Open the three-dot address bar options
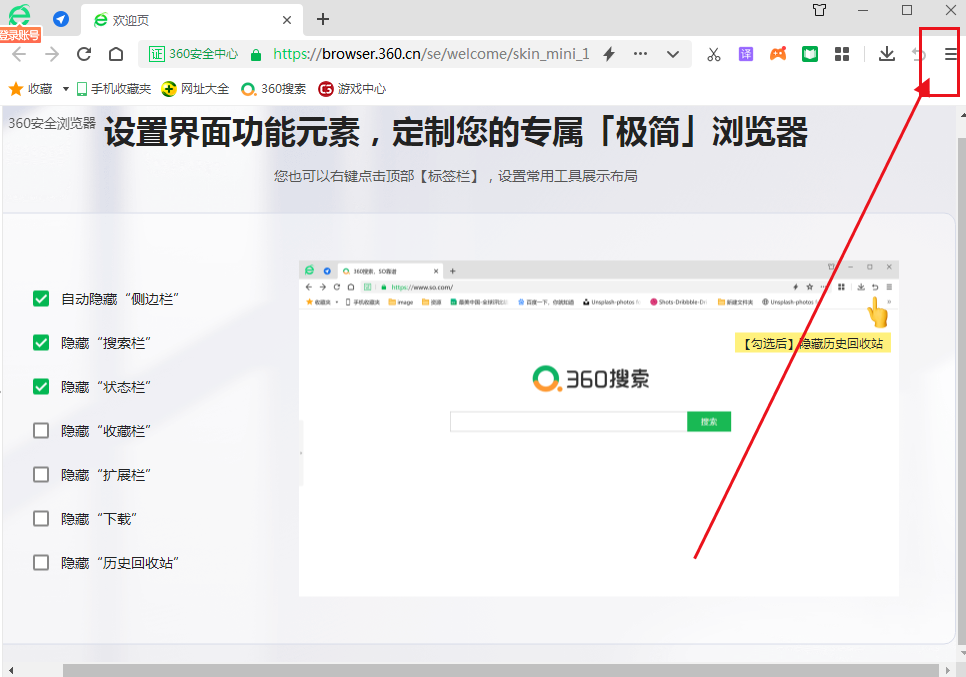Viewport: 966px width, 677px height. pyautogui.click(x=641, y=54)
